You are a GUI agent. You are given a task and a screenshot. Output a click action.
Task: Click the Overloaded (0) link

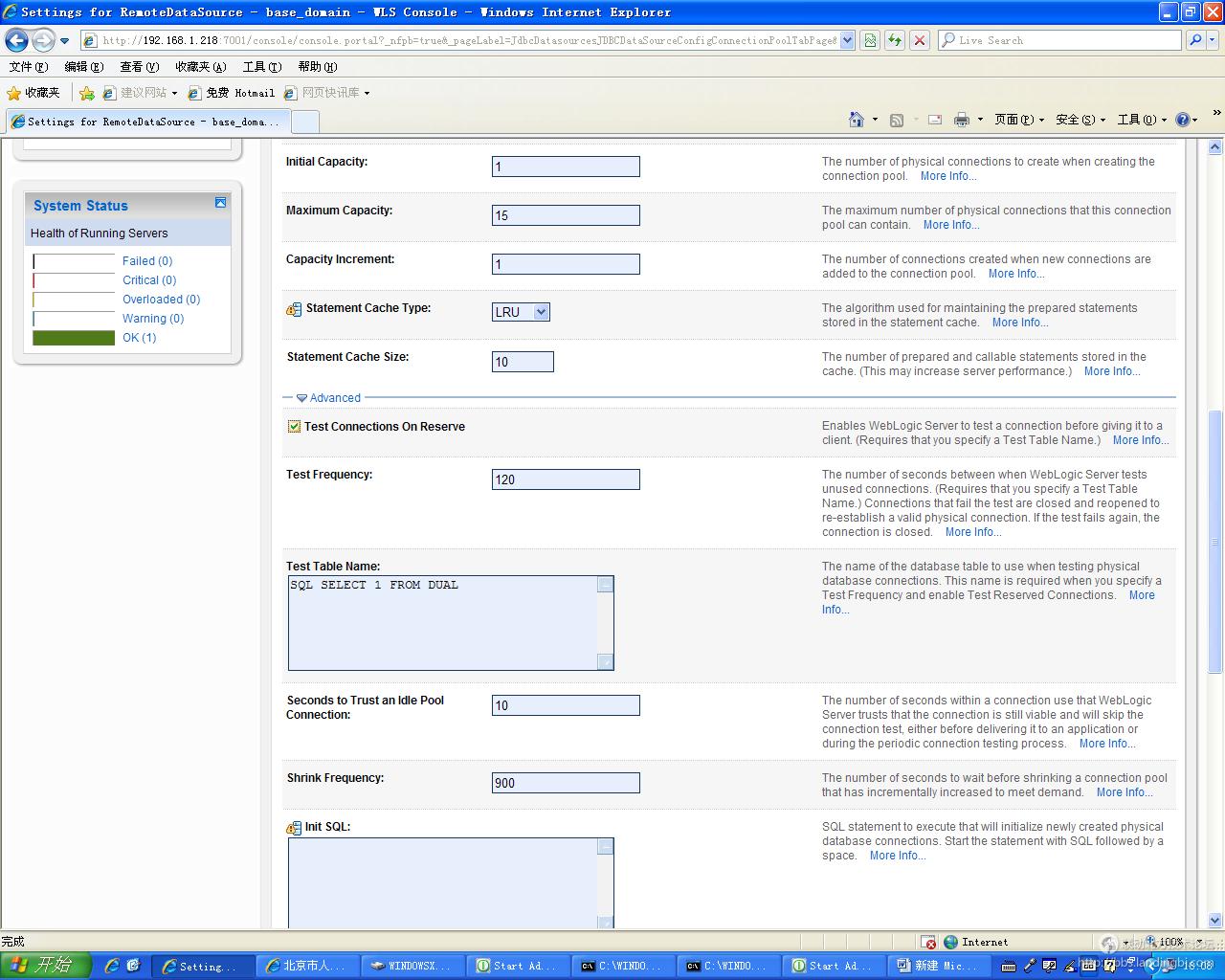[161, 300]
